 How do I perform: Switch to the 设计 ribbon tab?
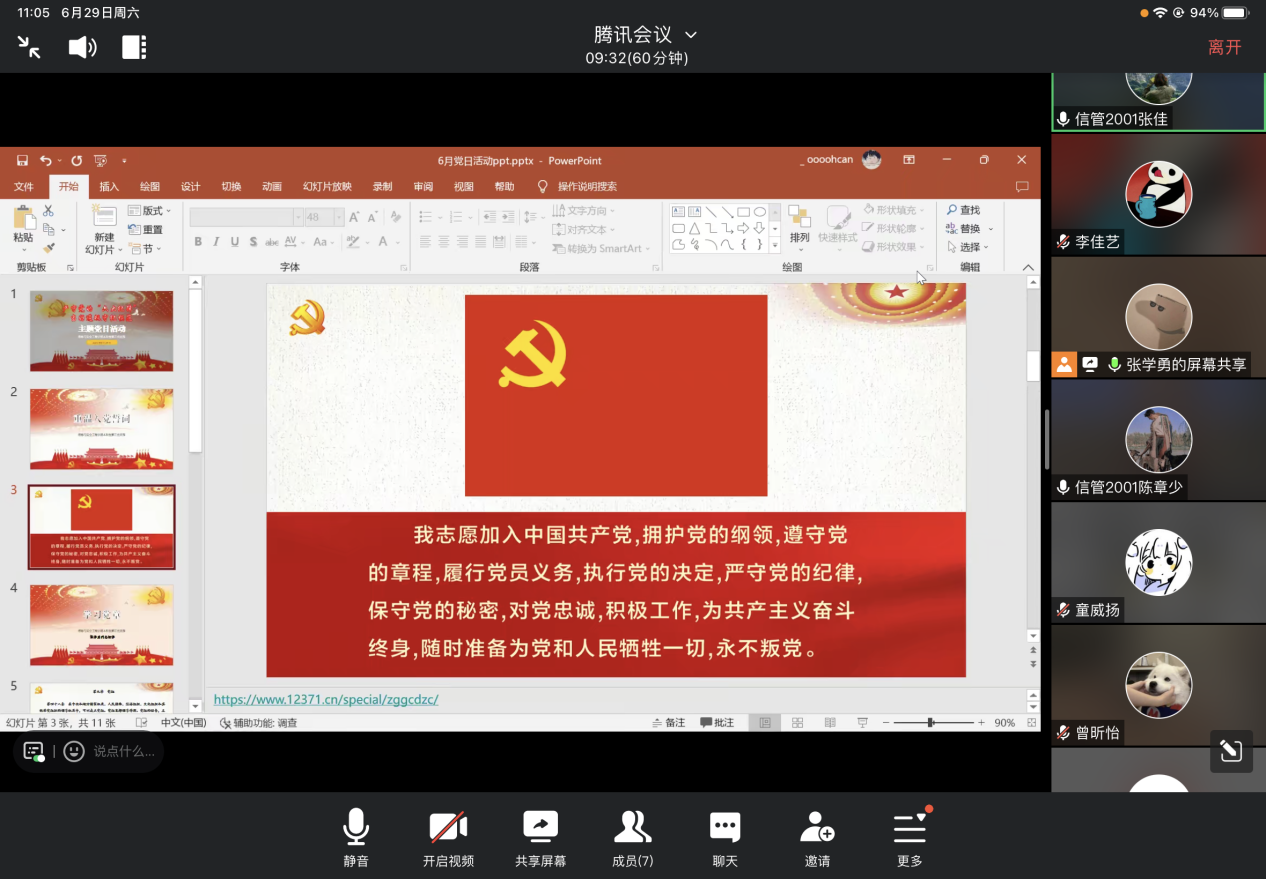point(190,186)
